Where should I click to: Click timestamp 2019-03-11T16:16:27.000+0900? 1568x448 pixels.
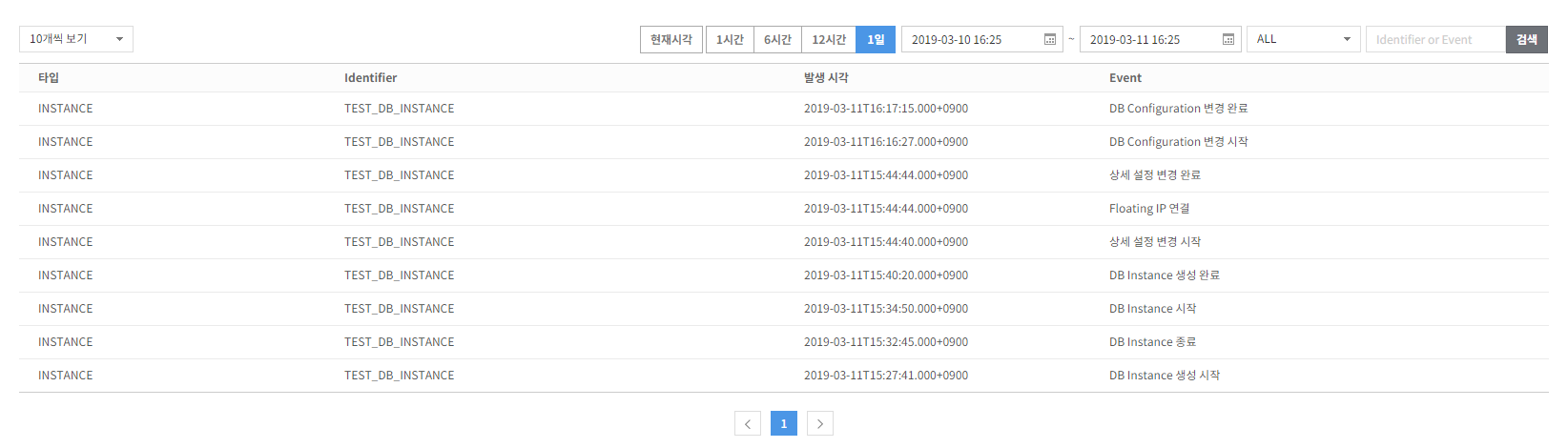[886, 142]
